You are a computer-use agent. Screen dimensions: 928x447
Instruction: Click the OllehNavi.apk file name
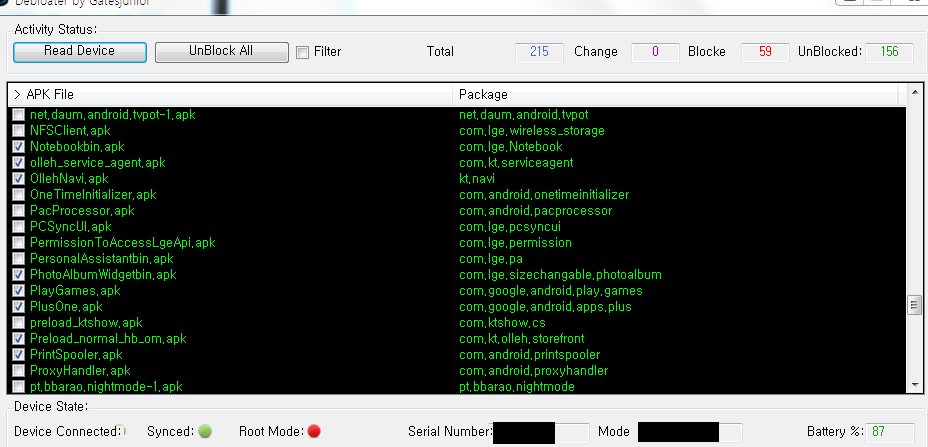tap(69, 178)
